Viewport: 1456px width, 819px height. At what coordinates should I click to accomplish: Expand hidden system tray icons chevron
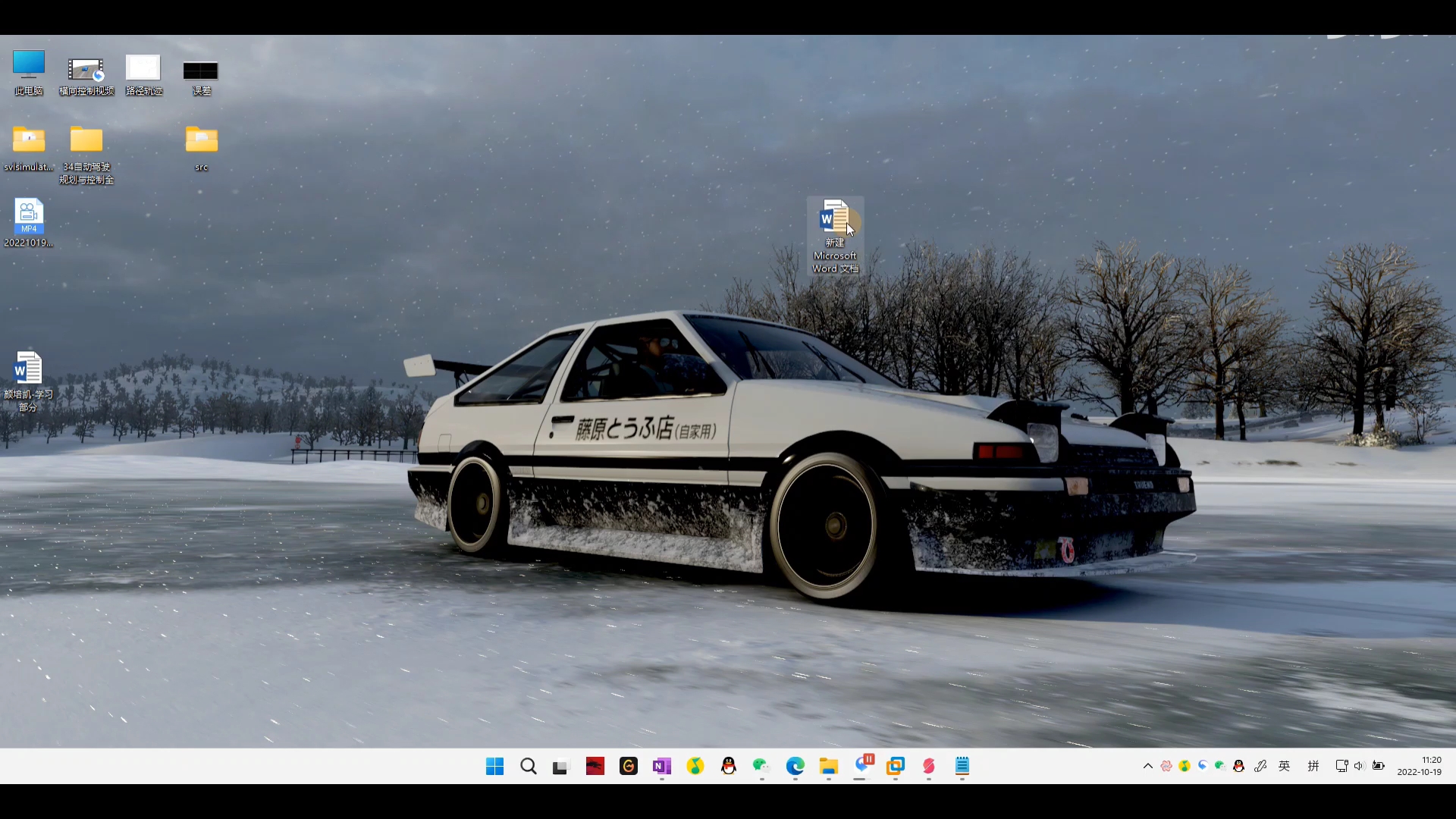coord(1148,767)
